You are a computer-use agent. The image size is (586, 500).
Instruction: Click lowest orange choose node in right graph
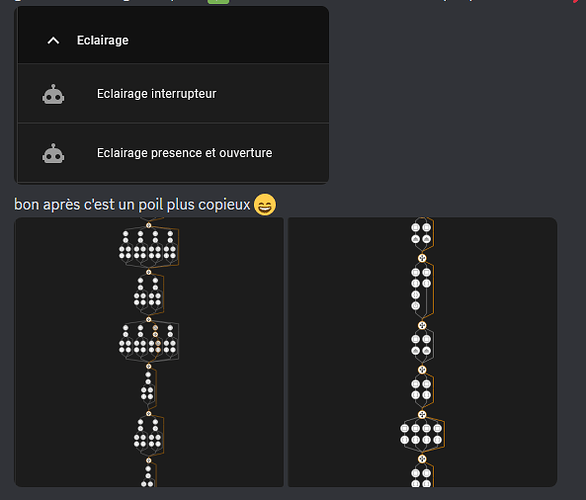pos(422,459)
